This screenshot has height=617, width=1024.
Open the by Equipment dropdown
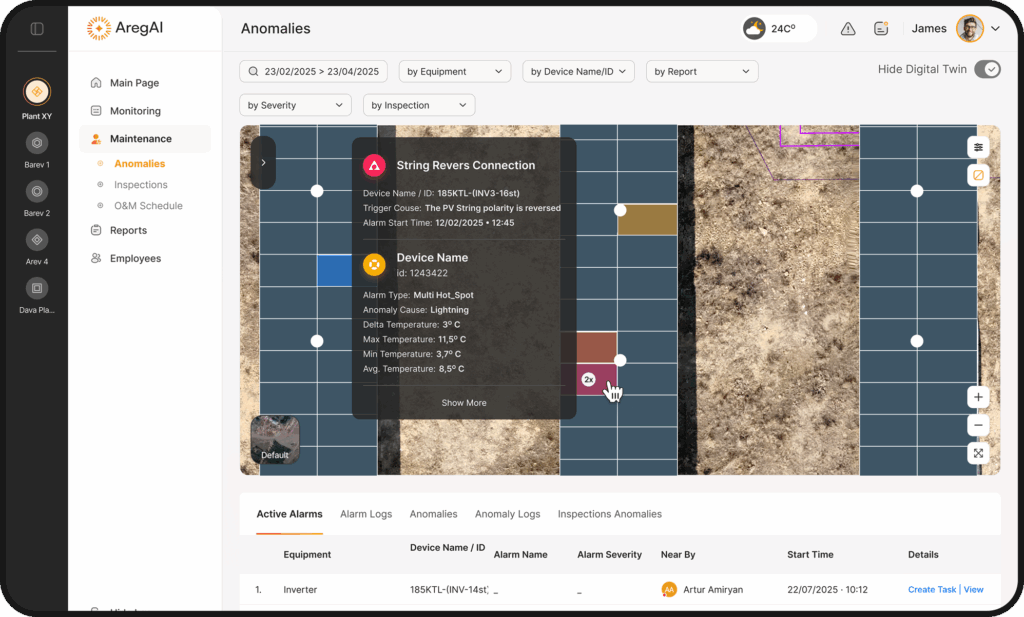pyautogui.click(x=454, y=72)
